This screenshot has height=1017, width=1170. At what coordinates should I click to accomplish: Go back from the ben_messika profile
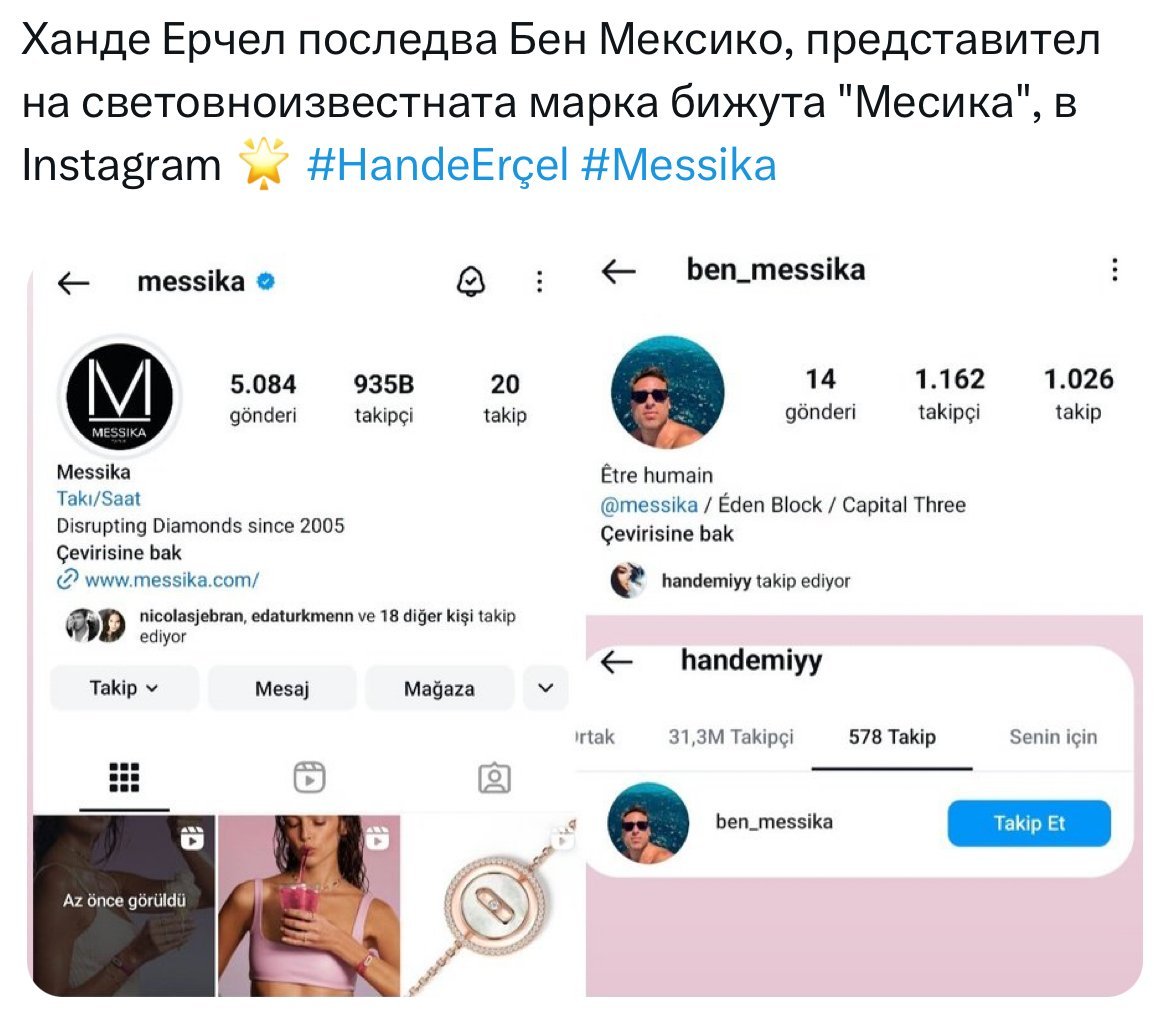pyautogui.click(x=619, y=271)
